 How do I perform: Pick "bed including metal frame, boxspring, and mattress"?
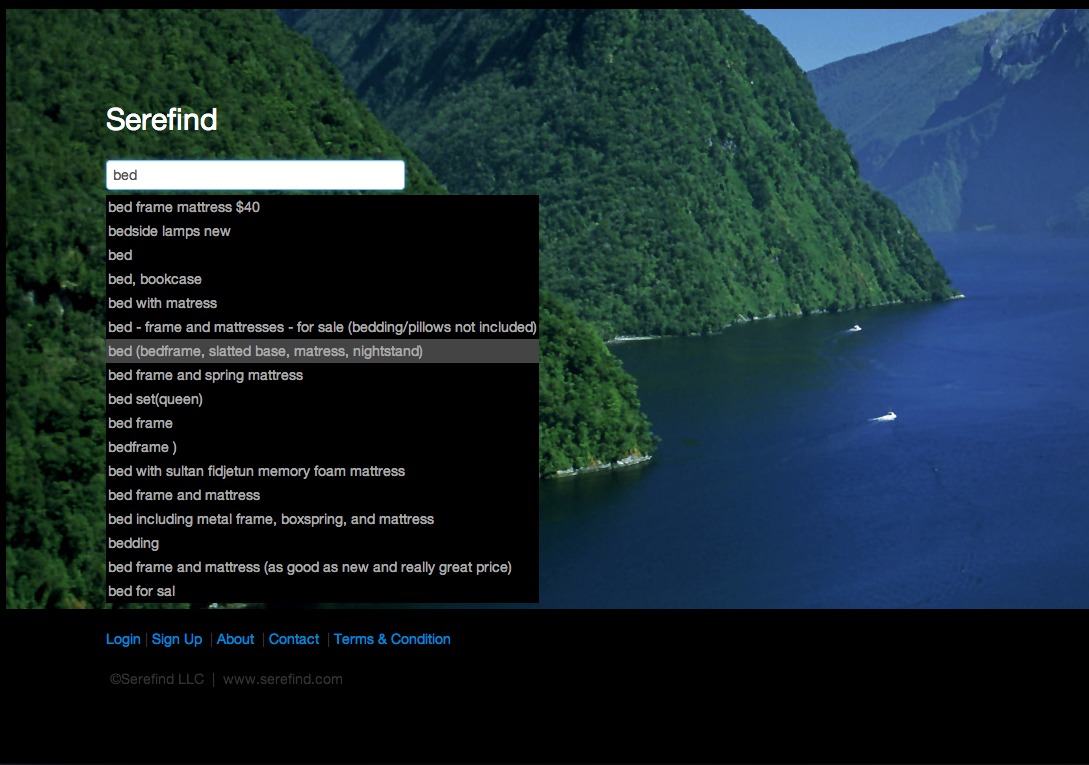(322, 519)
